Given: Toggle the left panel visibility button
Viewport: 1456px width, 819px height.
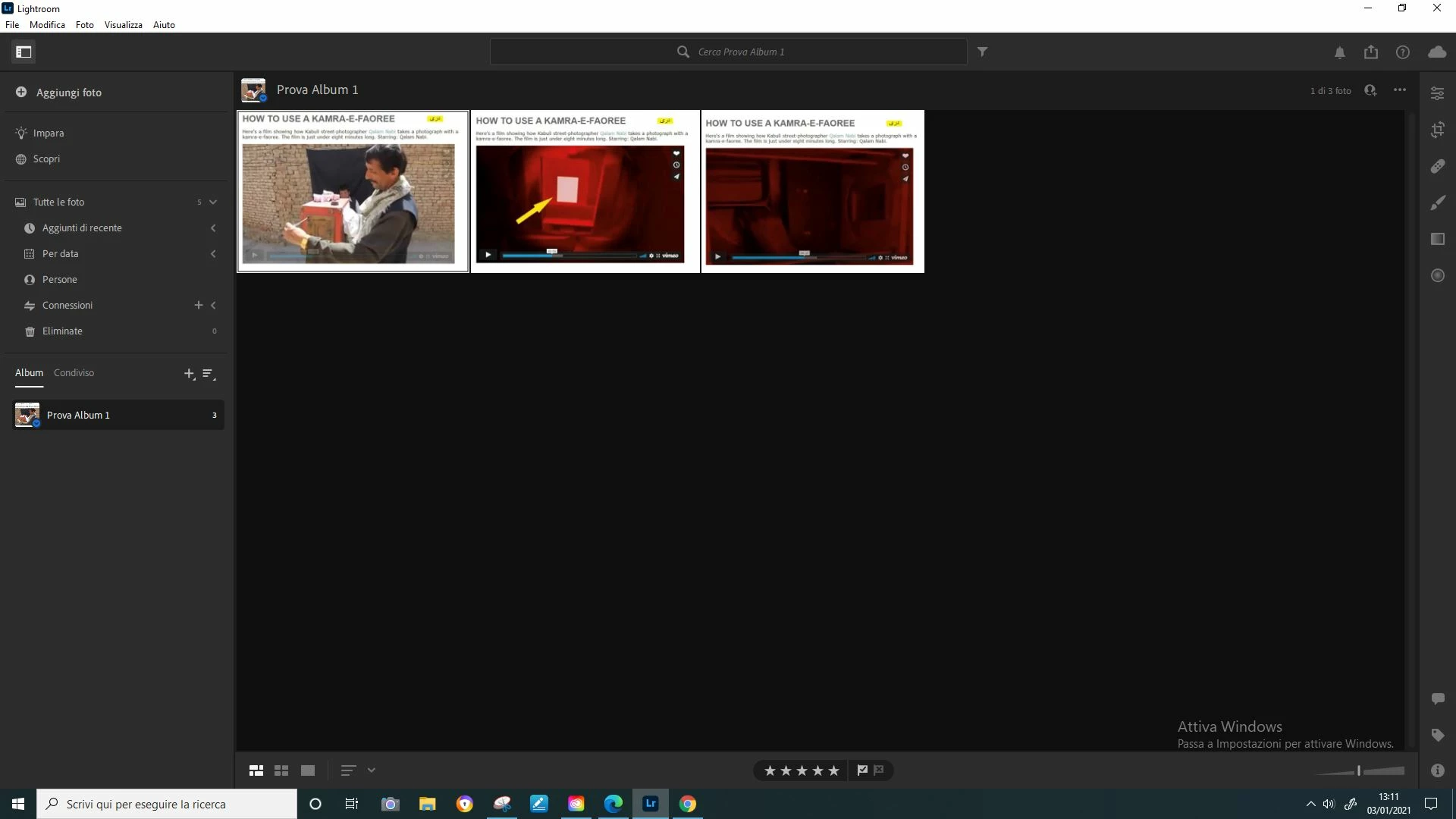Looking at the screenshot, I should (x=24, y=52).
